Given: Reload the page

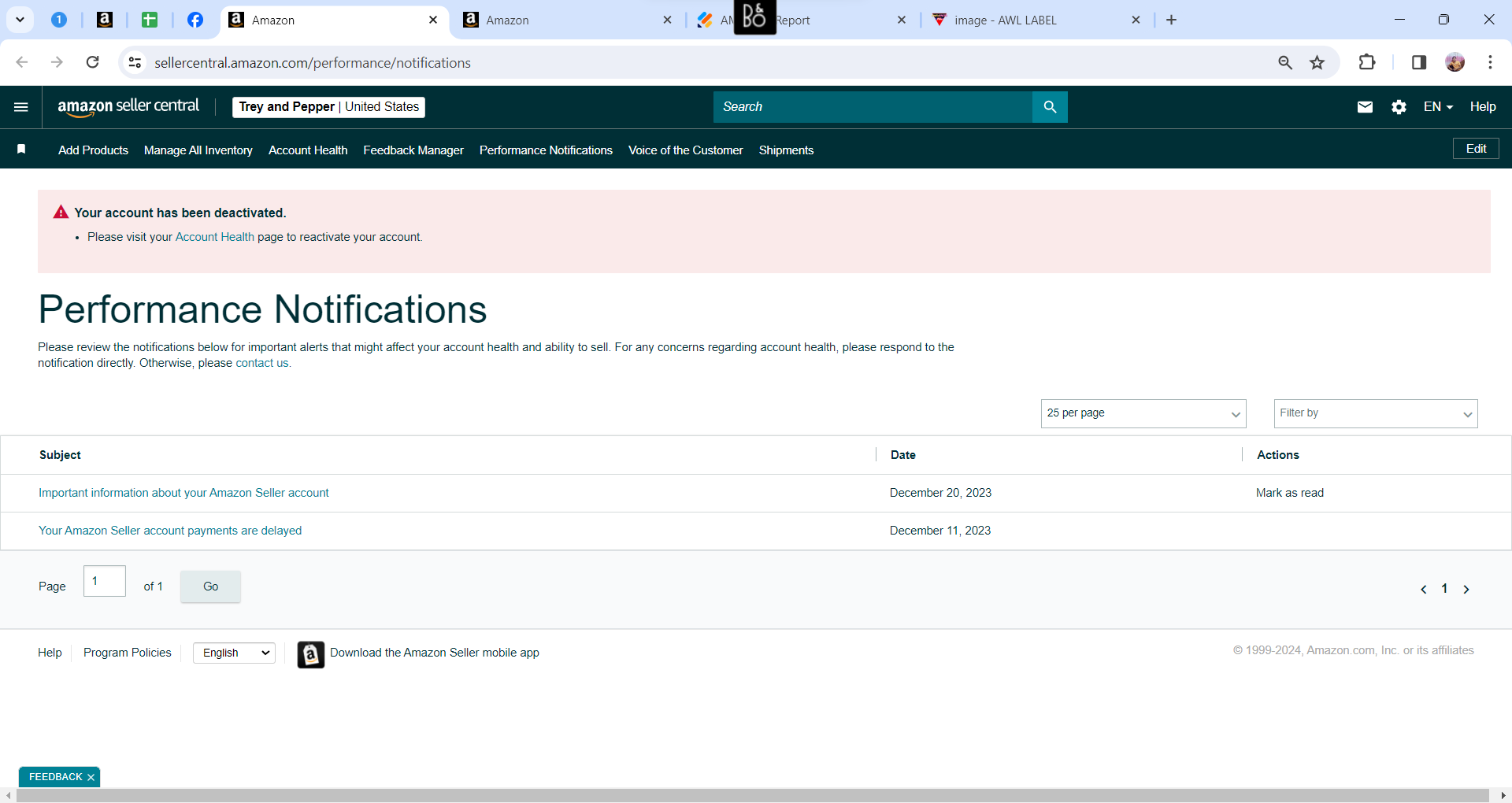Looking at the screenshot, I should tap(93, 62).
